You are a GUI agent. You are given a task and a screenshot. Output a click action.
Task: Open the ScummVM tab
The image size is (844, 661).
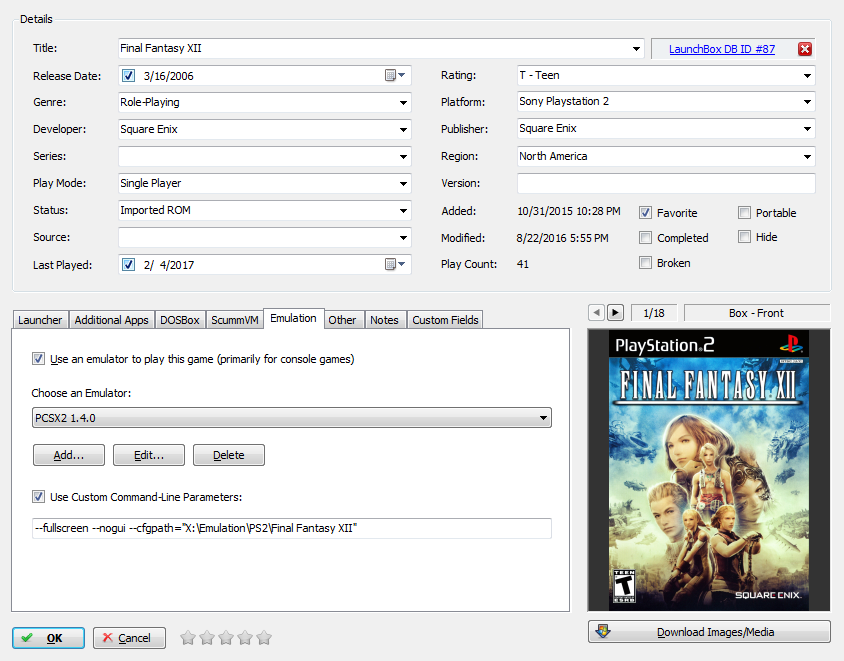(x=235, y=320)
